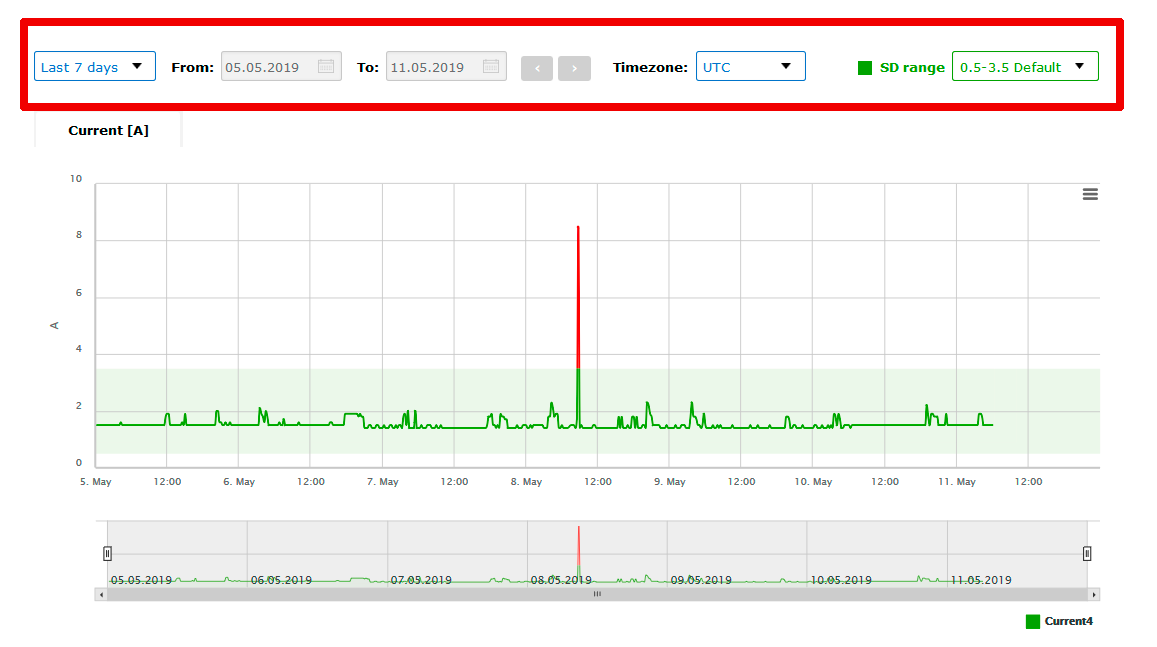Click the navigator scrollbar thumb
Screen dimensions: 1157x647
click(598, 595)
